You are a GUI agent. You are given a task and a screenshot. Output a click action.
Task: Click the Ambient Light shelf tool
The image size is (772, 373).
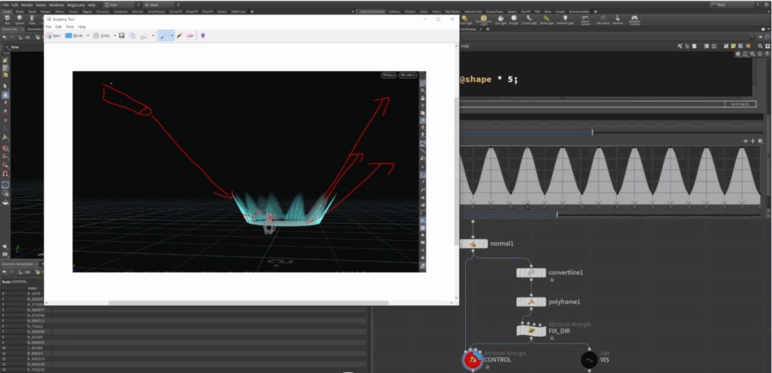tap(565, 20)
